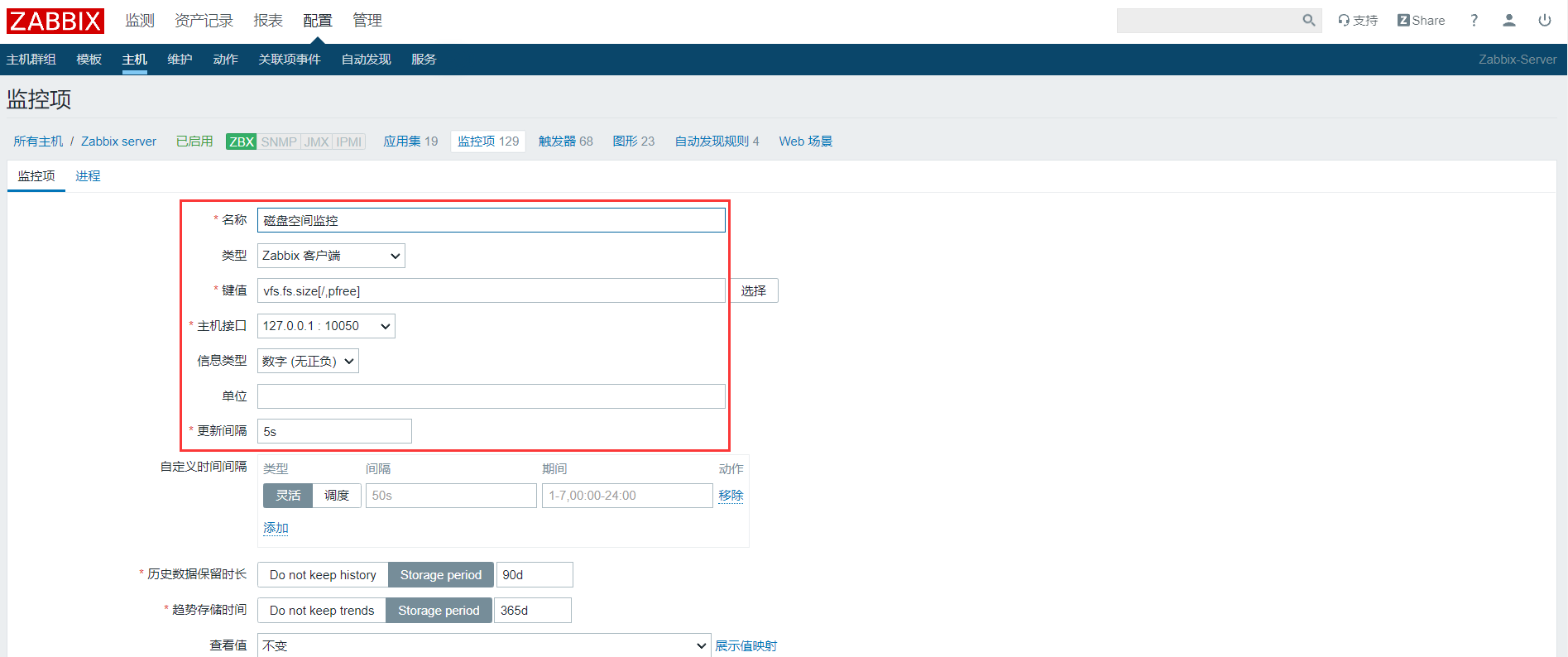Go to 主机群组 submenu
Image resolution: width=1568 pixels, height=657 pixels.
(31, 60)
